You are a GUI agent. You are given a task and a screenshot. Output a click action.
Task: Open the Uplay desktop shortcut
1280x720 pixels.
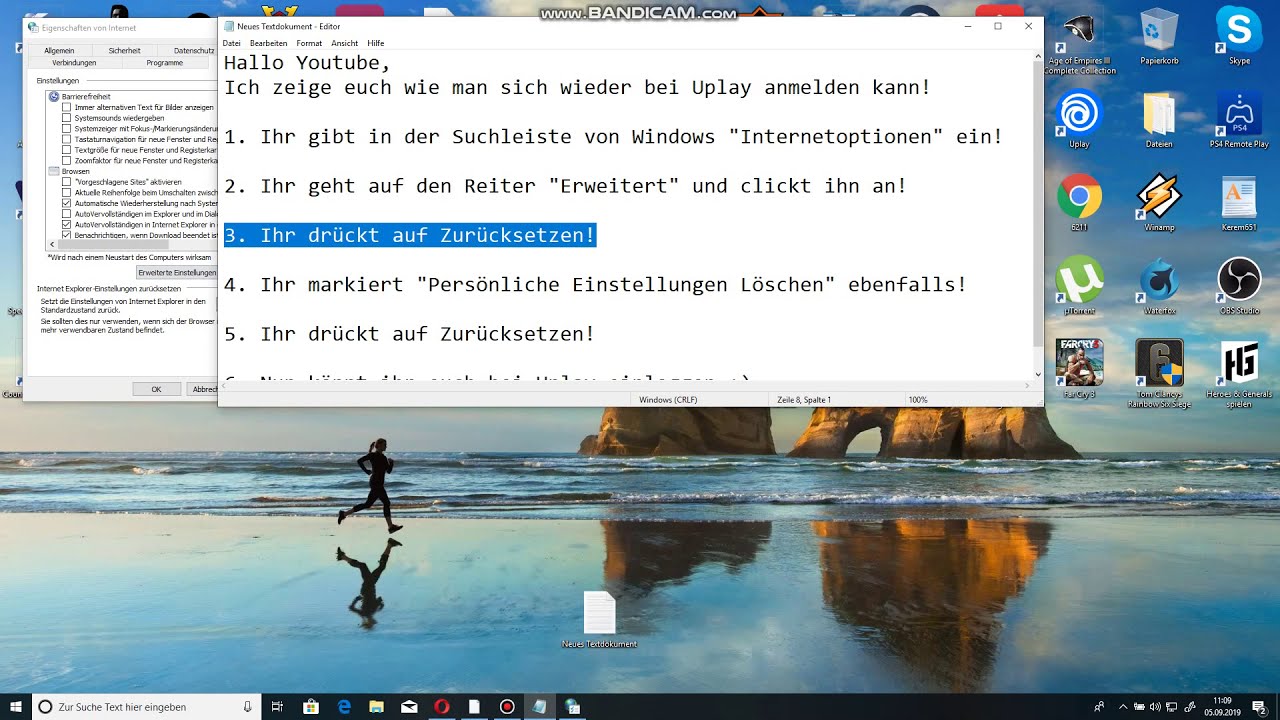(x=1079, y=118)
